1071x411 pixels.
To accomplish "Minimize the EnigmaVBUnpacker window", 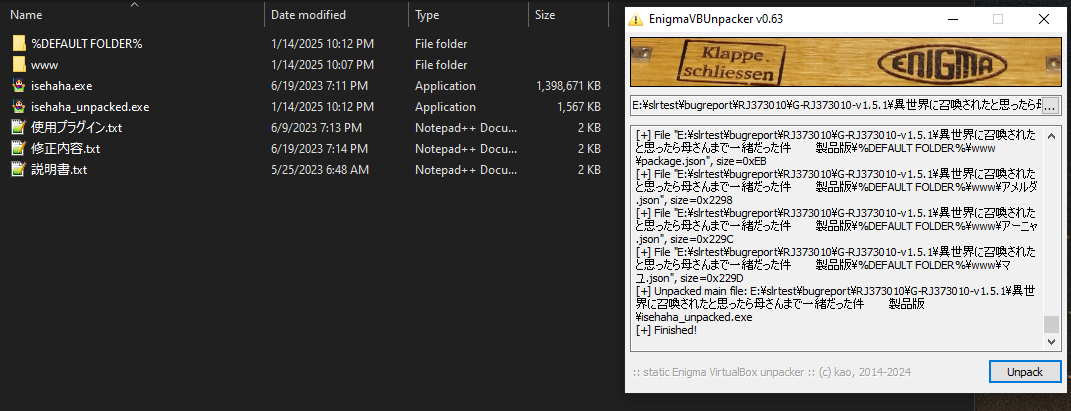I will [951, 19].
